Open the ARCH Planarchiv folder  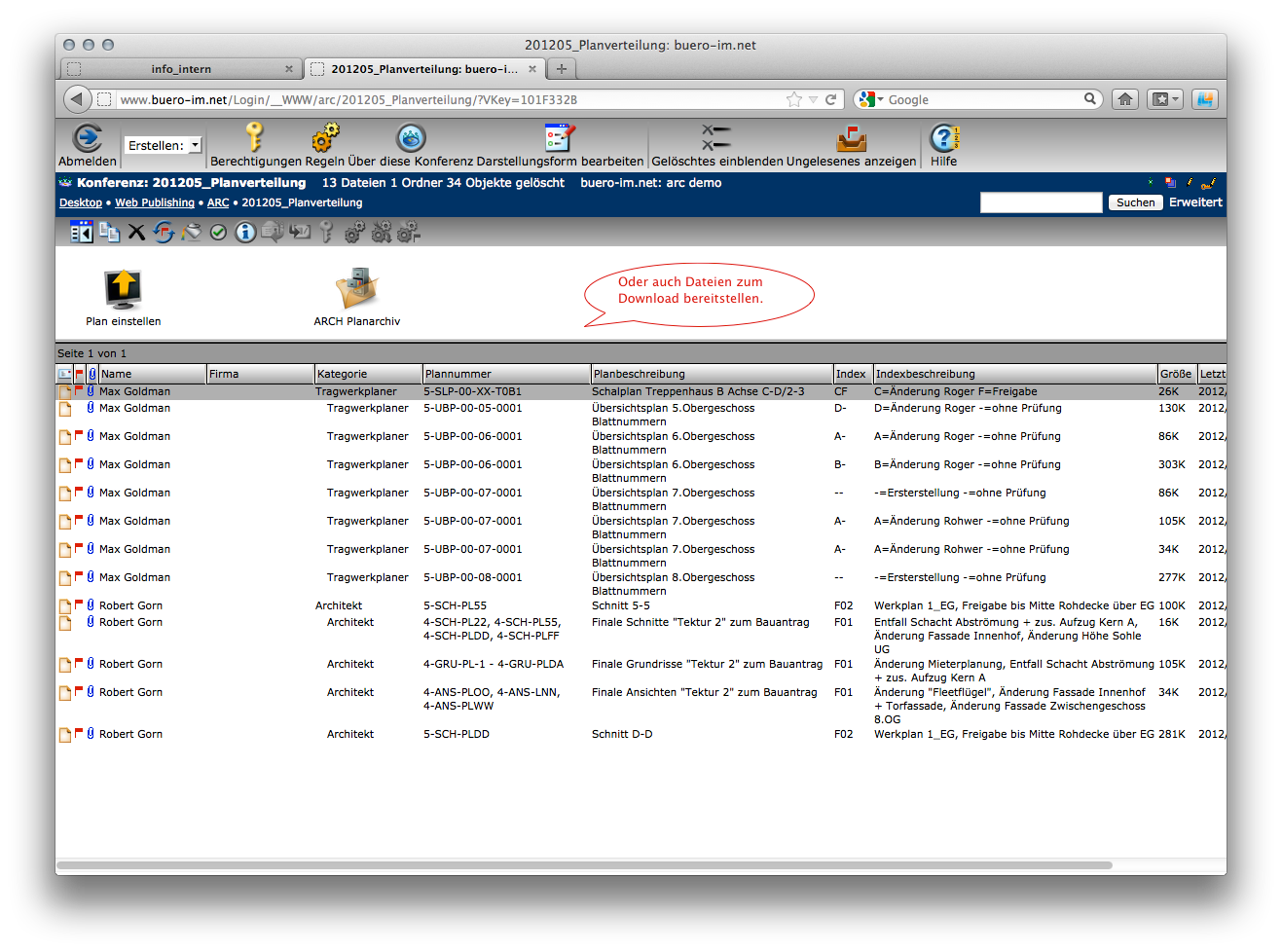tap(356, 289)
